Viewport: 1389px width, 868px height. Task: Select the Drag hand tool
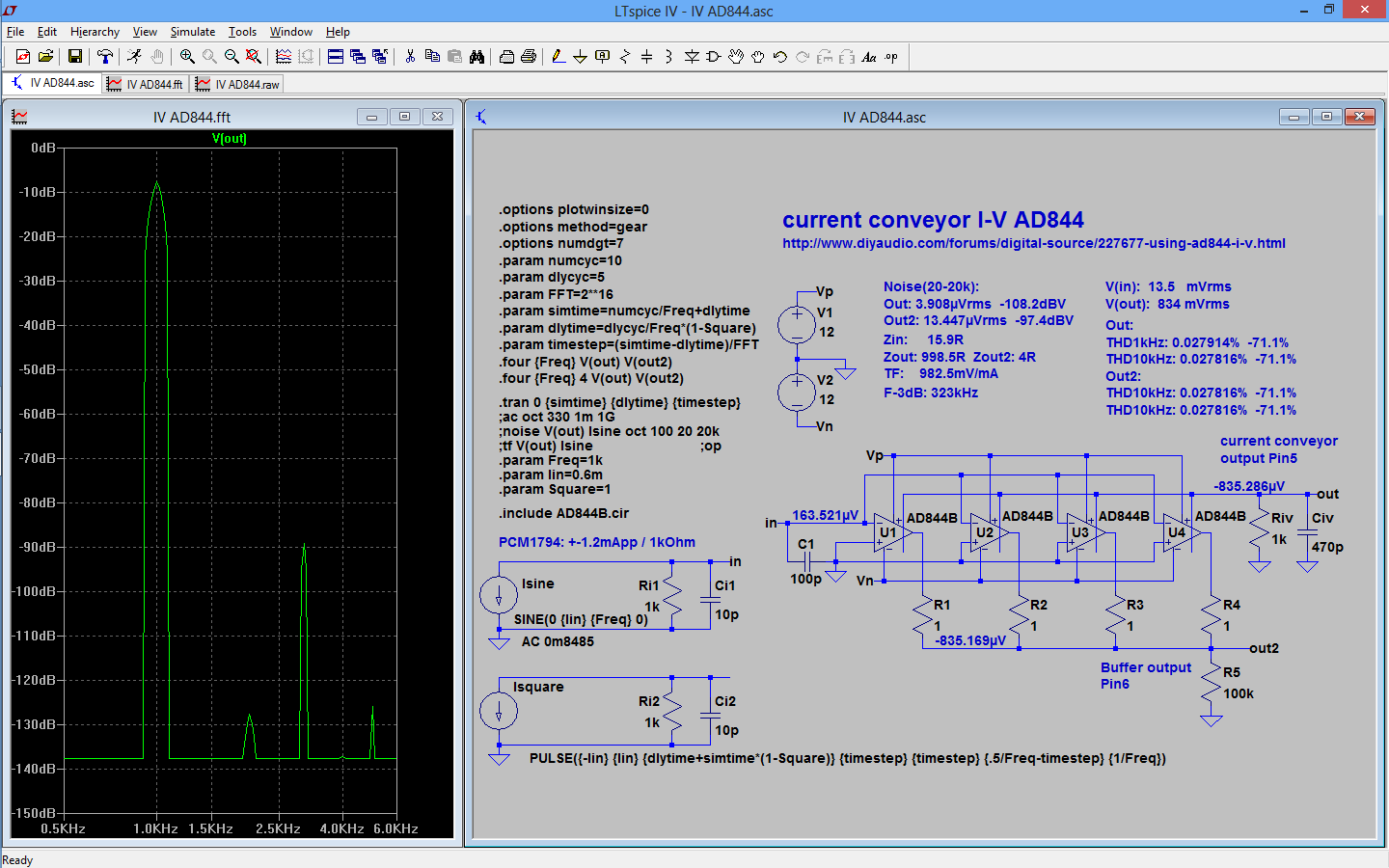click(758, 57)
